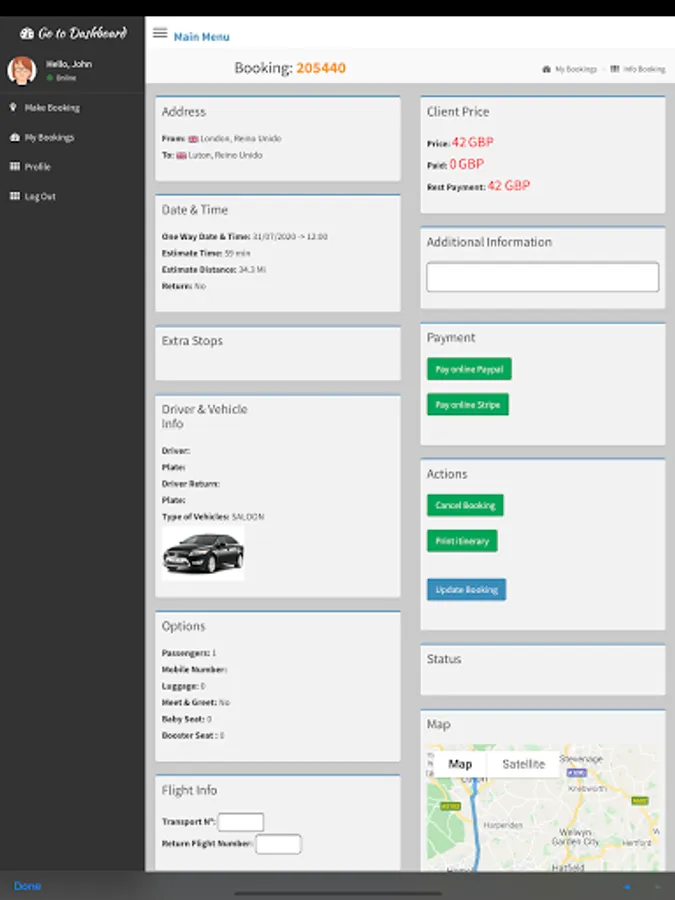The width and height of the screenshot is (675, 900).
Task: Select Log Out in sidebar
Action: pyautogui.click(x=40, y=196)
